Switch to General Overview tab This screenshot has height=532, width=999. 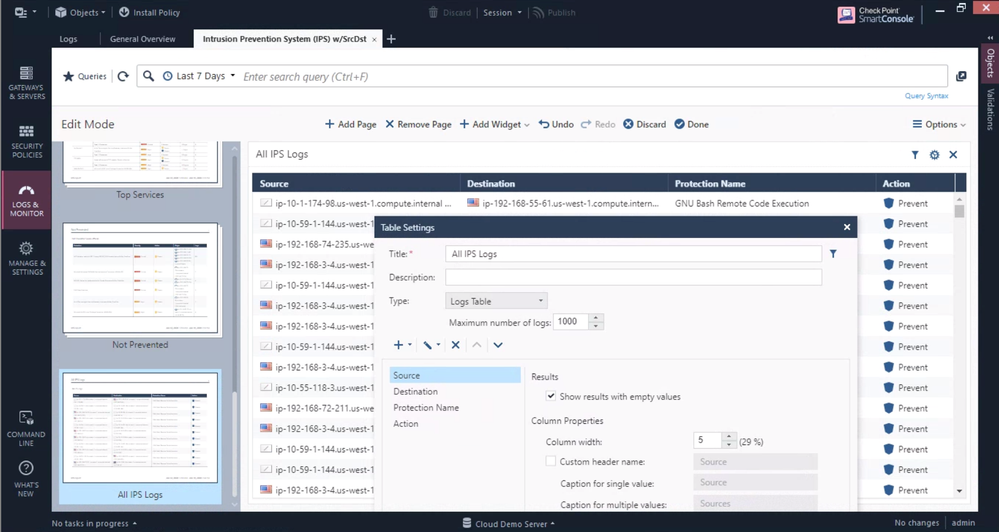pyautogui.click(x=142, y=39)
